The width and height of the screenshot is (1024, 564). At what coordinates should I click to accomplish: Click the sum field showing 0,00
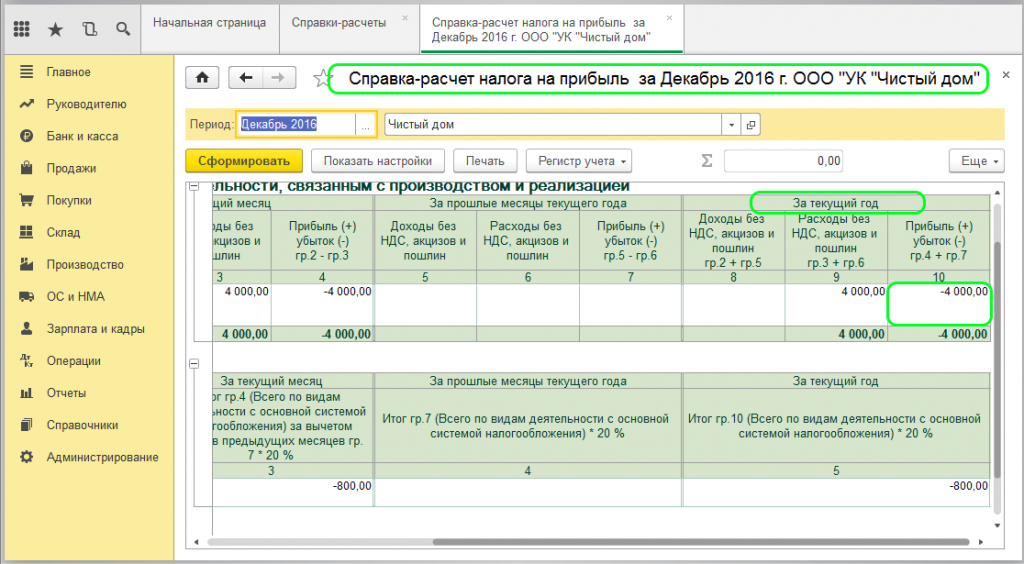click(783, 161)
